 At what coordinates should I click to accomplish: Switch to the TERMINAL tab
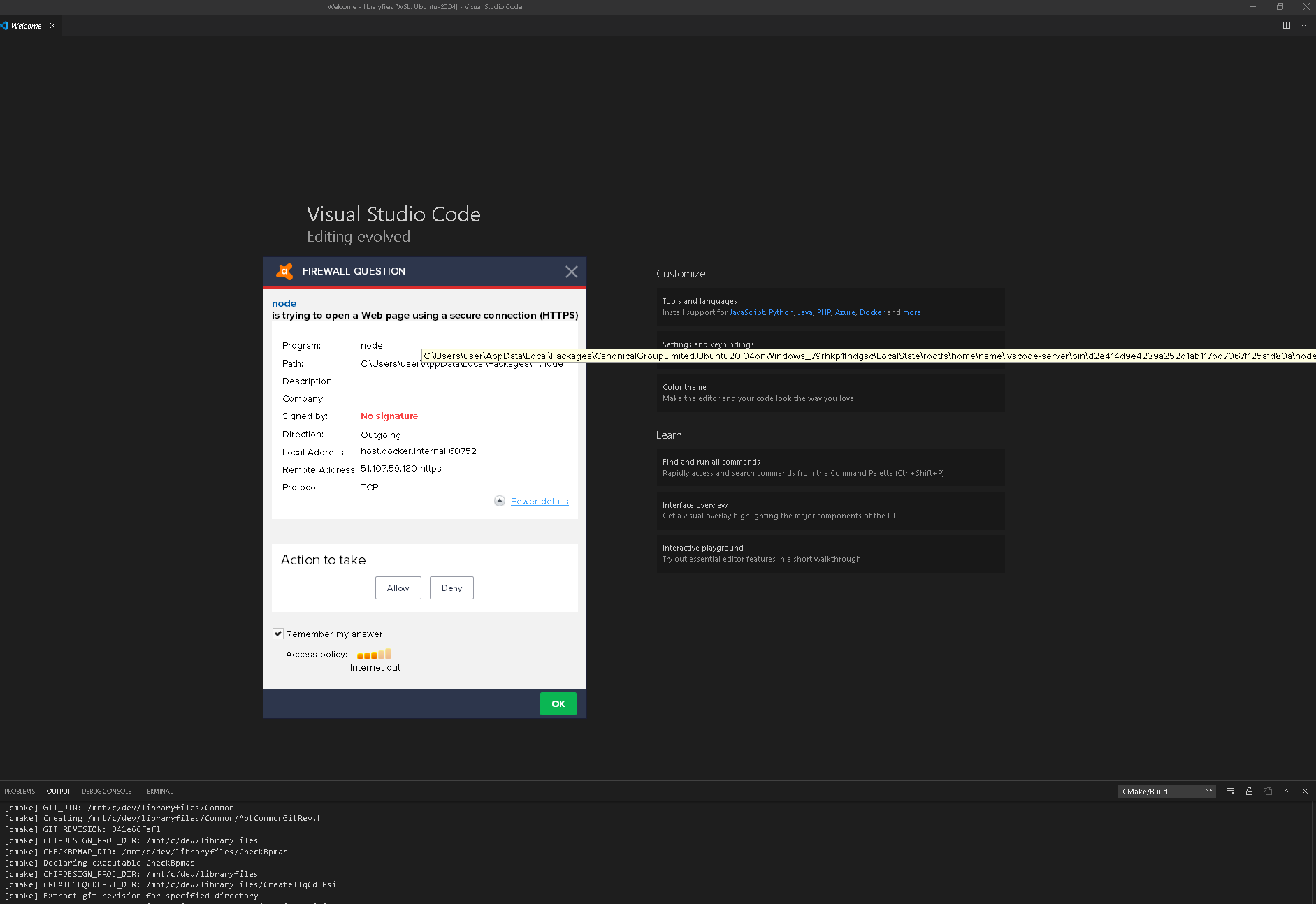157,791
